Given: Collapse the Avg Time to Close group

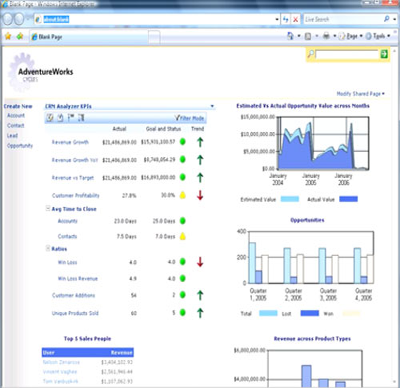Looking at the screenshot, I should [x=48, y=208].
